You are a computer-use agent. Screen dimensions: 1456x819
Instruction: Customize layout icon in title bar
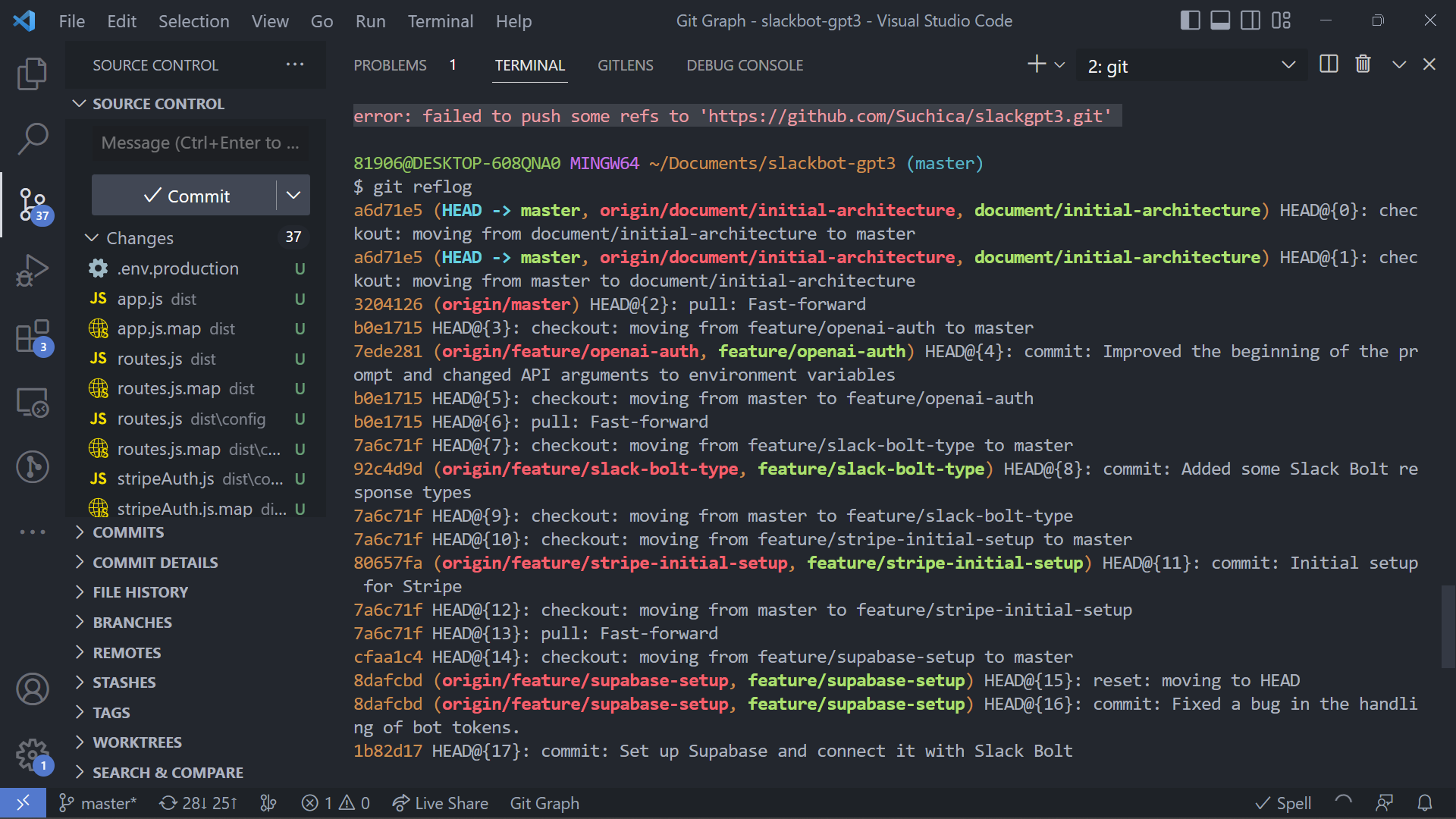point(1282,20)
